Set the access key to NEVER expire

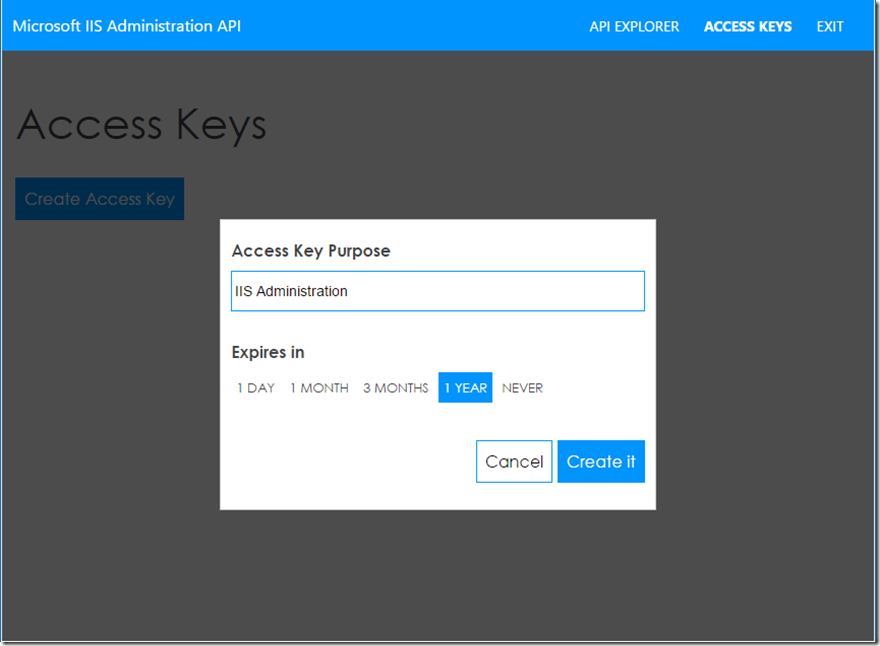click(522, 388)
